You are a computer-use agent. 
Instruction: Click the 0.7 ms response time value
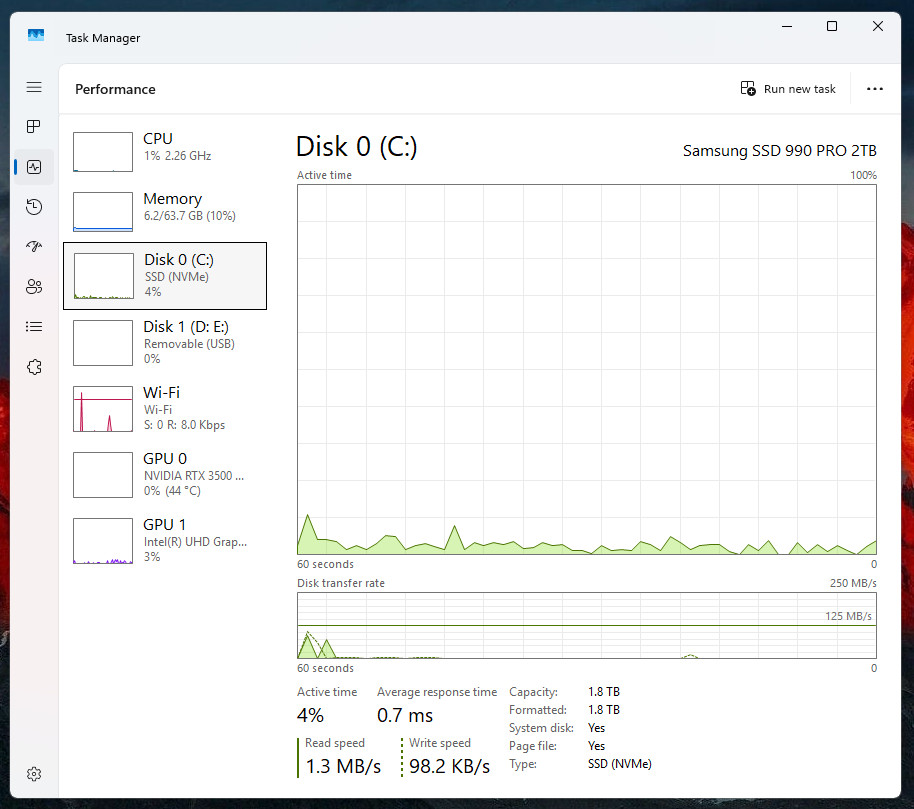[x=405, y=715]
